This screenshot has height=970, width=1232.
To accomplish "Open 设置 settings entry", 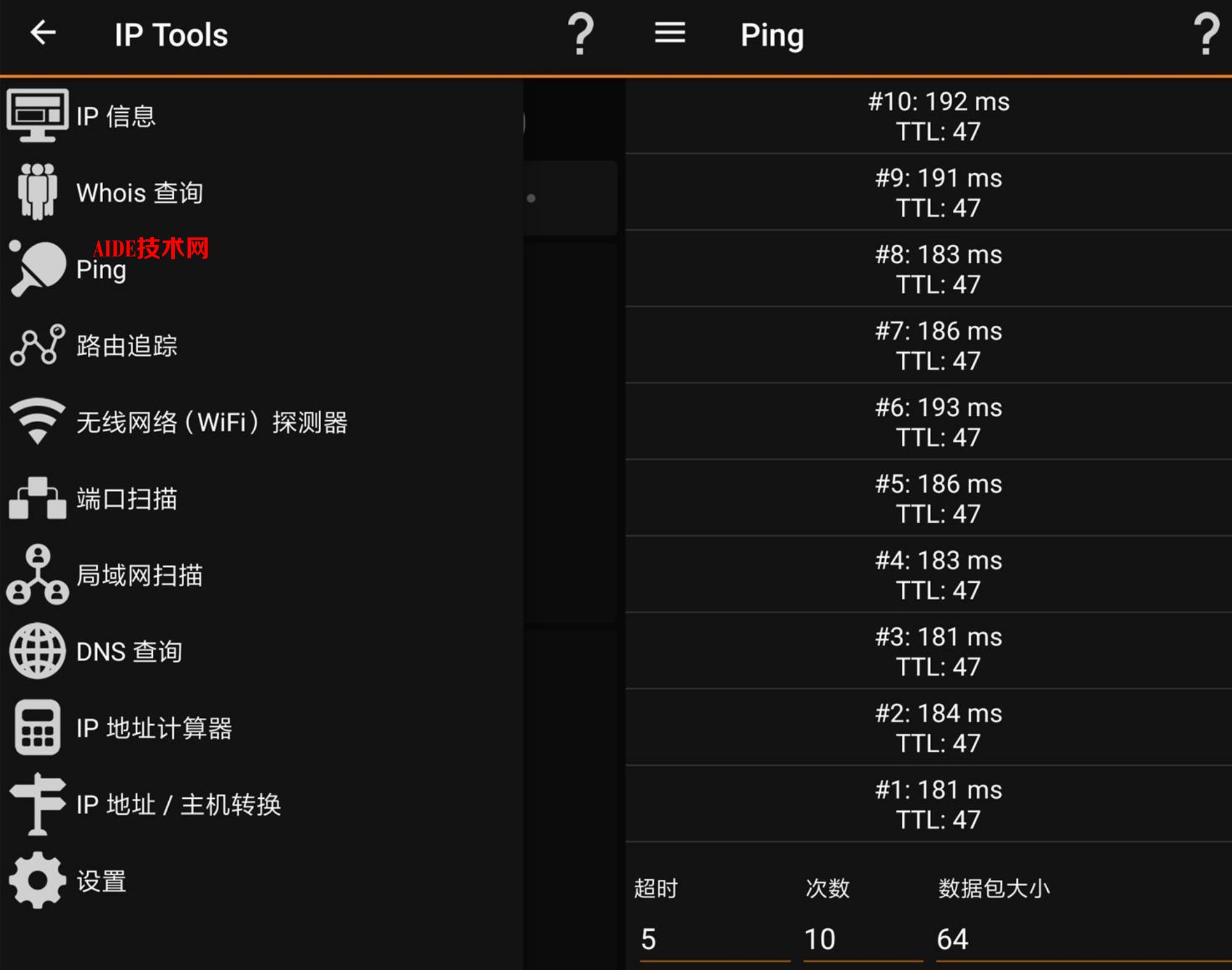I will pyautogui.click(x=101, y=881).
